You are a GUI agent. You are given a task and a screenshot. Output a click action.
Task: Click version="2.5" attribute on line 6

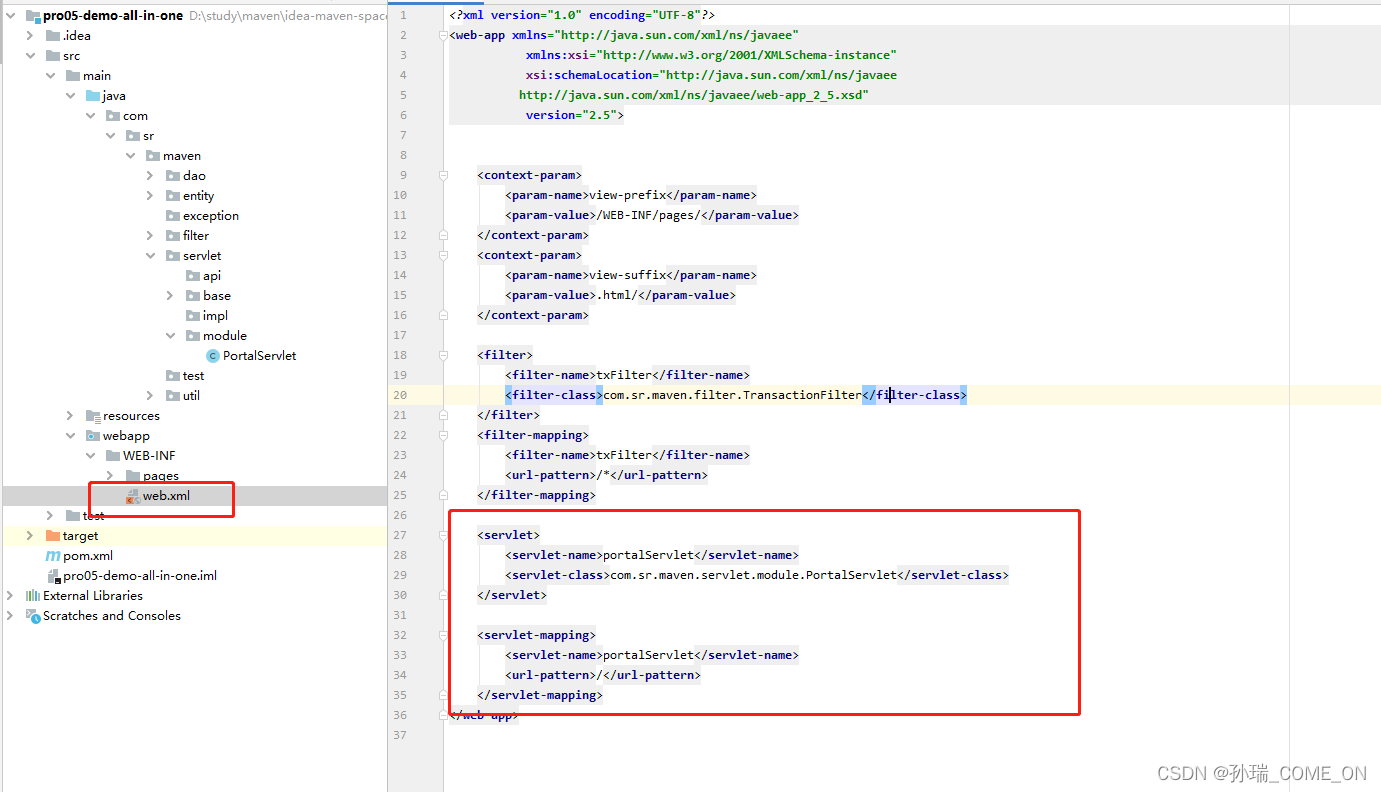[571, 115]
